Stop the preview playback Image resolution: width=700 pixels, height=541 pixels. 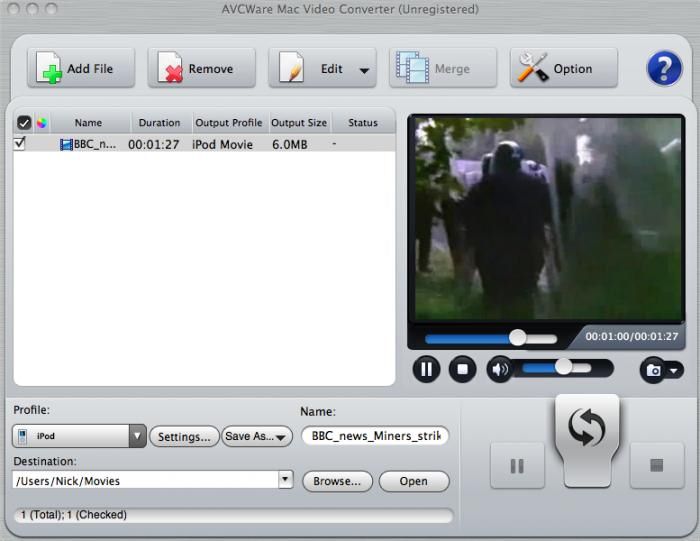point(462,369)
